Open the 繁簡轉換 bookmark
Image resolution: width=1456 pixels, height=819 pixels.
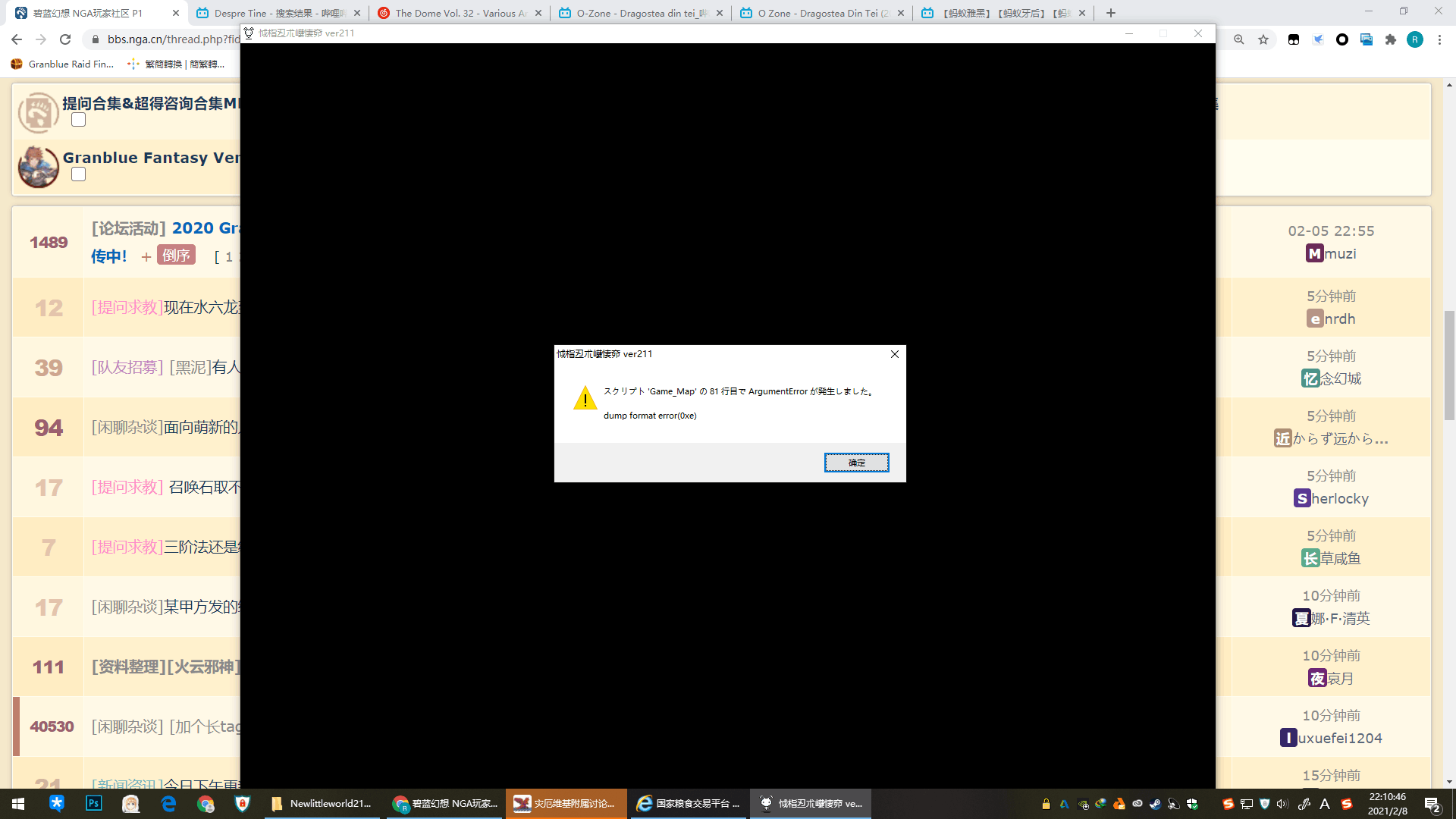(177, 64)
